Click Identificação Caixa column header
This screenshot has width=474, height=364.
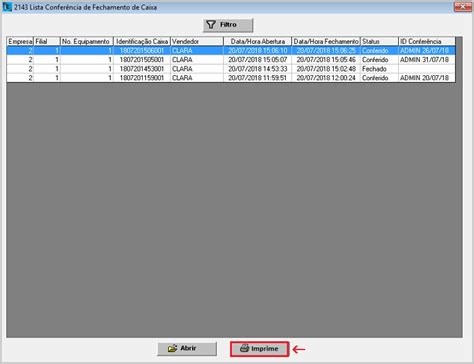coord(142,41)
